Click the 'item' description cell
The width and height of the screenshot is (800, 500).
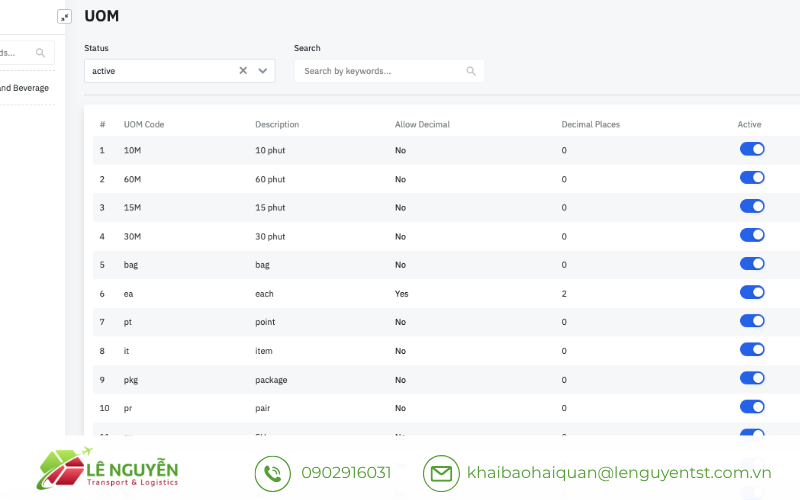pos(264,351)
